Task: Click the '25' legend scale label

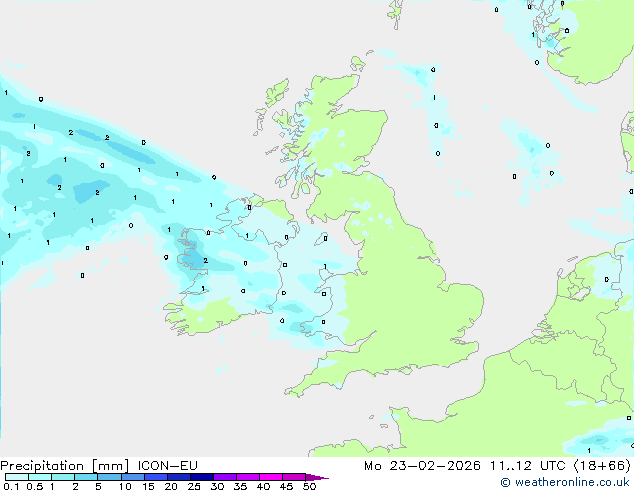Action: point(194,486)
